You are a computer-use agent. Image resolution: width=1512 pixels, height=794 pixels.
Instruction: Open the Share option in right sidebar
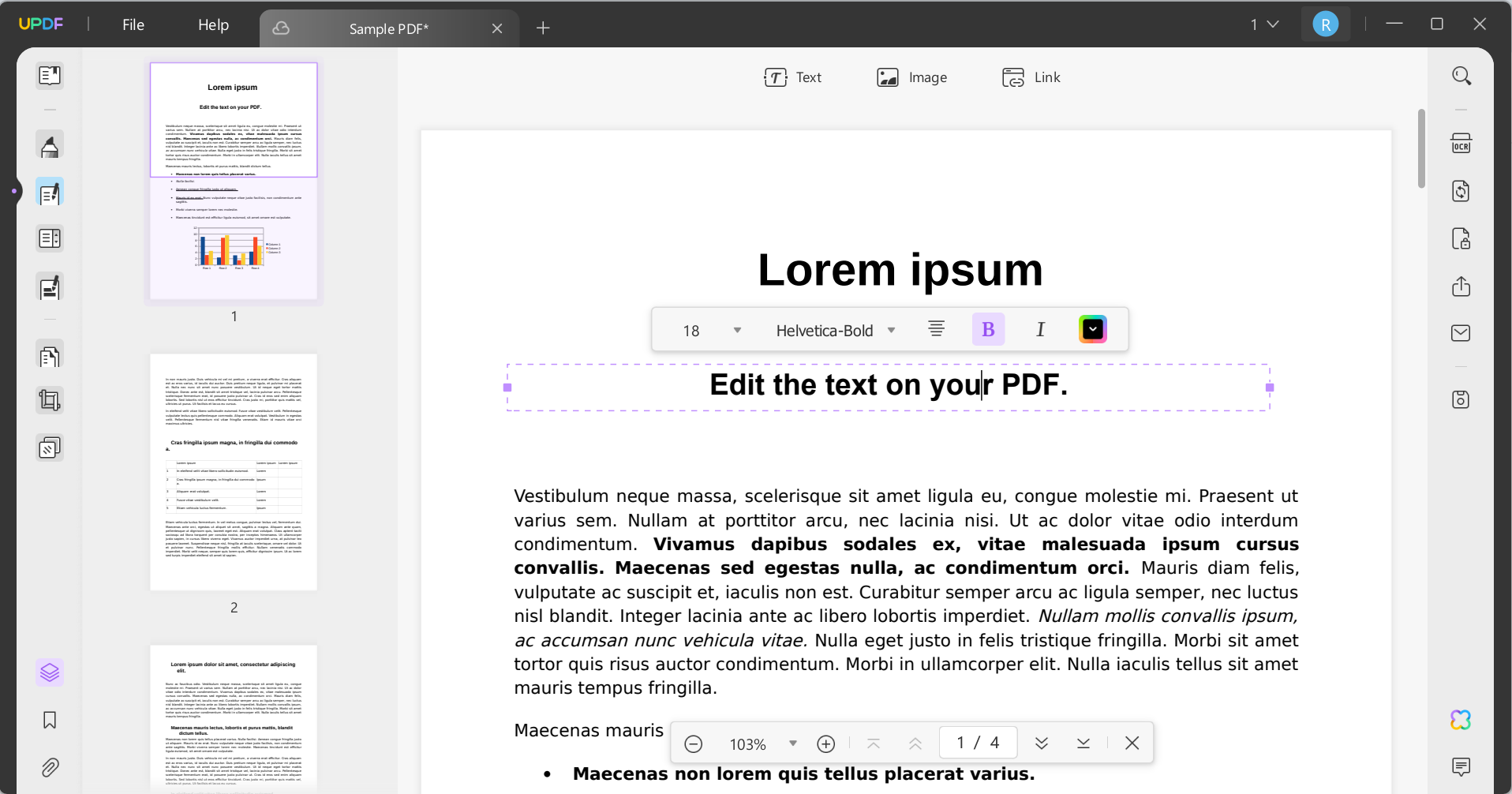tap(1461, 287)
